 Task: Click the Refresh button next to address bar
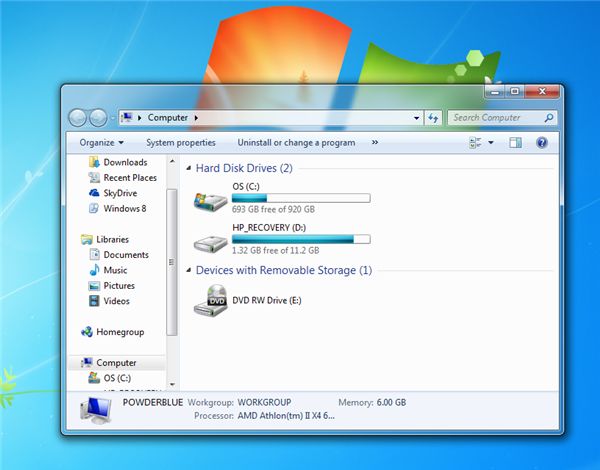433,118
